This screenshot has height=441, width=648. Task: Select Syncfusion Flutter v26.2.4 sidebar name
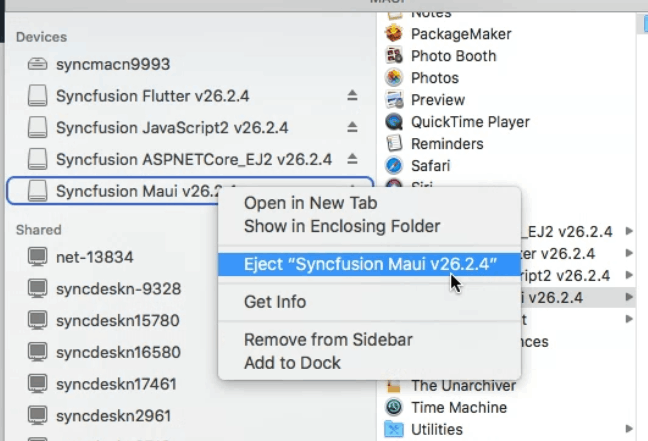pos(152,96)
